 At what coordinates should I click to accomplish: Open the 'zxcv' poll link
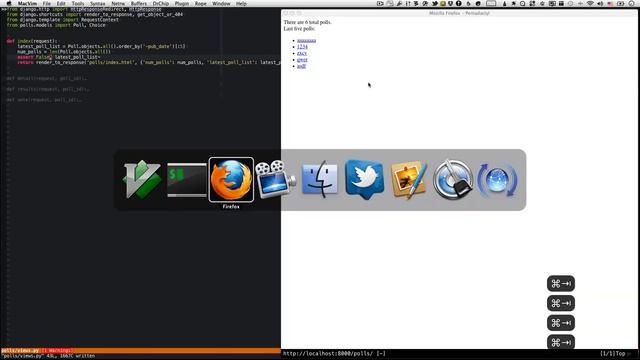pos(302,53)
